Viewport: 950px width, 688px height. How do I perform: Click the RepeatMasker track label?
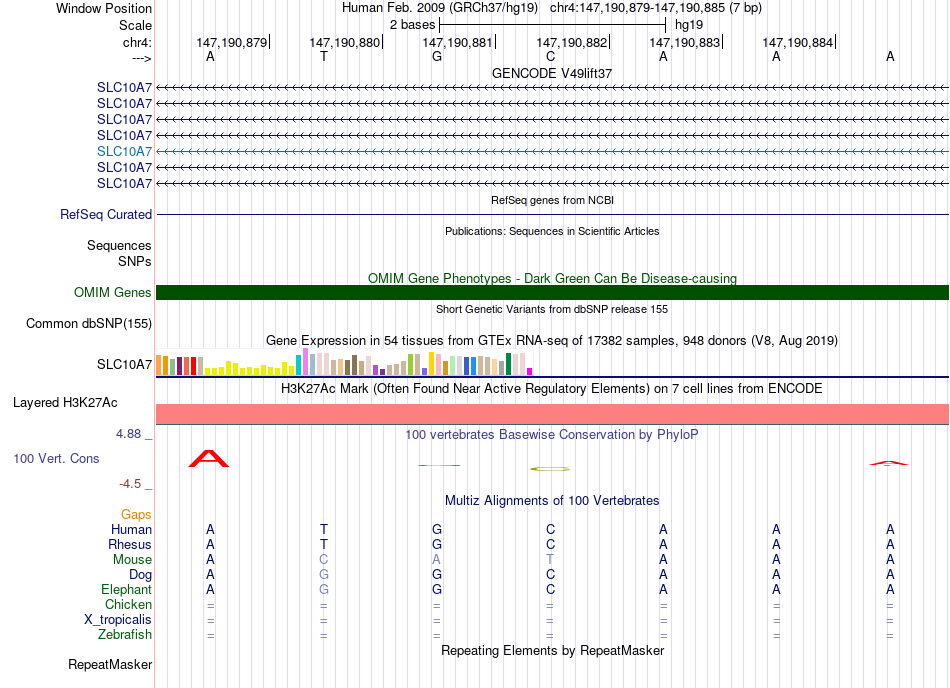click(x=110, y=664)
